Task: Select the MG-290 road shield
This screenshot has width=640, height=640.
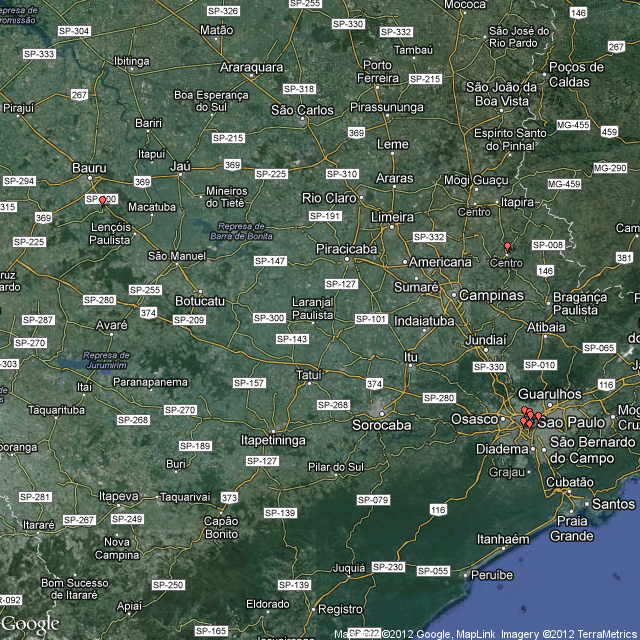Action: 609,168
